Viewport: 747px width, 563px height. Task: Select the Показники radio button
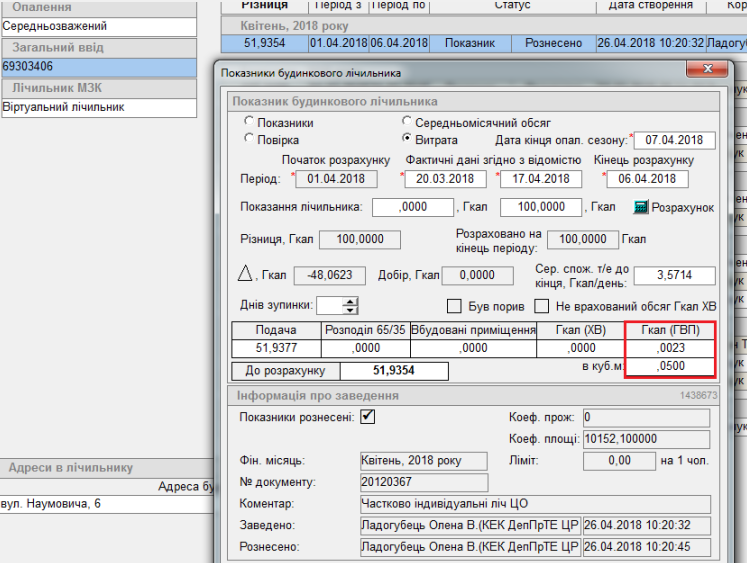pos(249,122)
